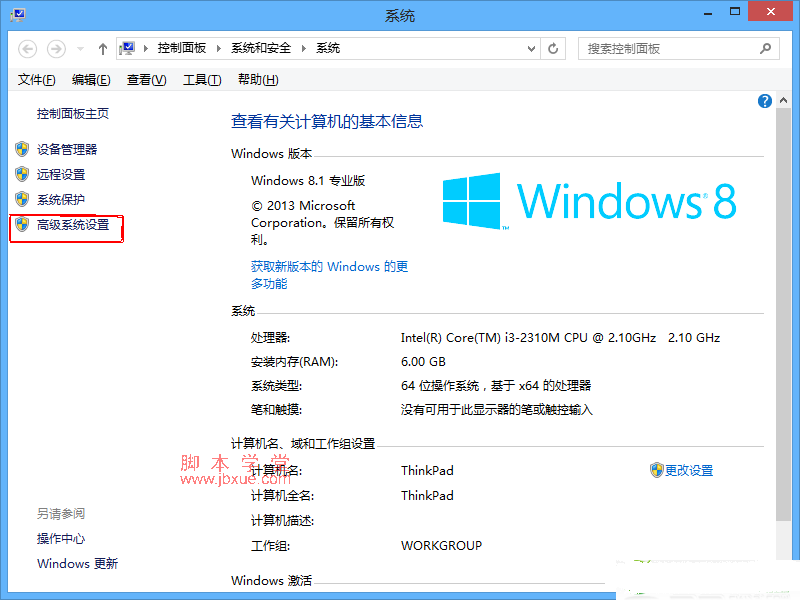Click the 安装内存(RAM): label
Image resolution: width=800 pixels, height=600 pixels.
(x=294, y=362)
